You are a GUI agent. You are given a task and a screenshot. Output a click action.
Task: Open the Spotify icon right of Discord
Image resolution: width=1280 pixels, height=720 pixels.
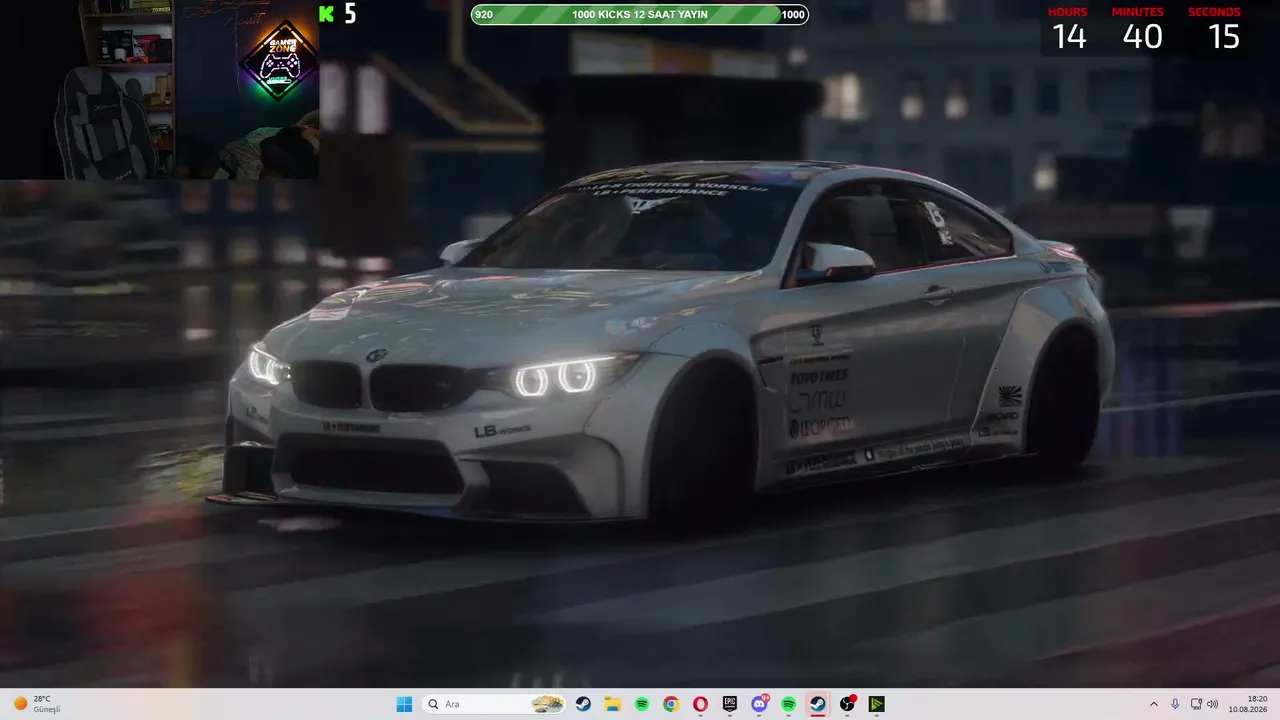coord(789,704)
